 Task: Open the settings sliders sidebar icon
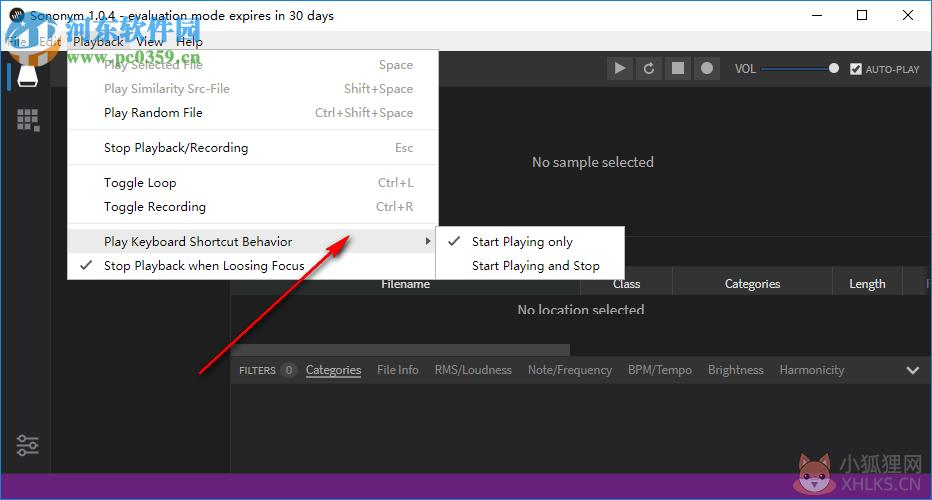pos(27,445)
